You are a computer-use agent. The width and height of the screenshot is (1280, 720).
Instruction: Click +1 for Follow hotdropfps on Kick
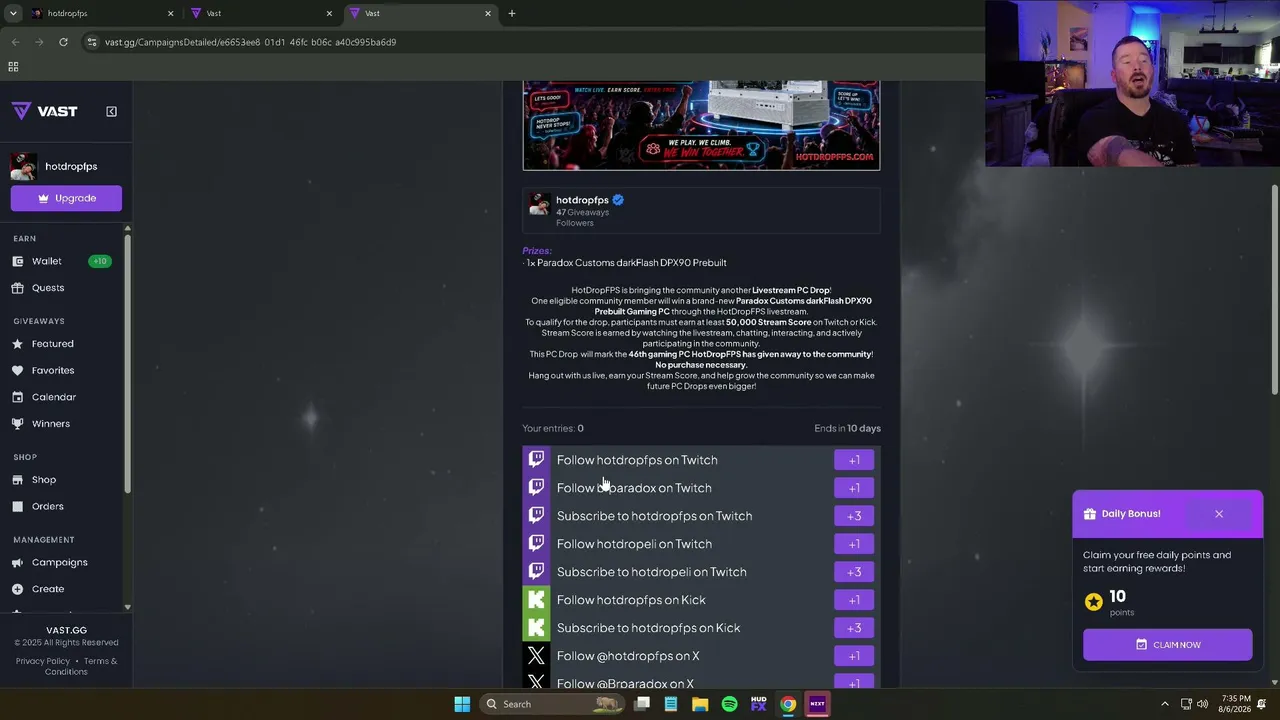tap(854, 600)
